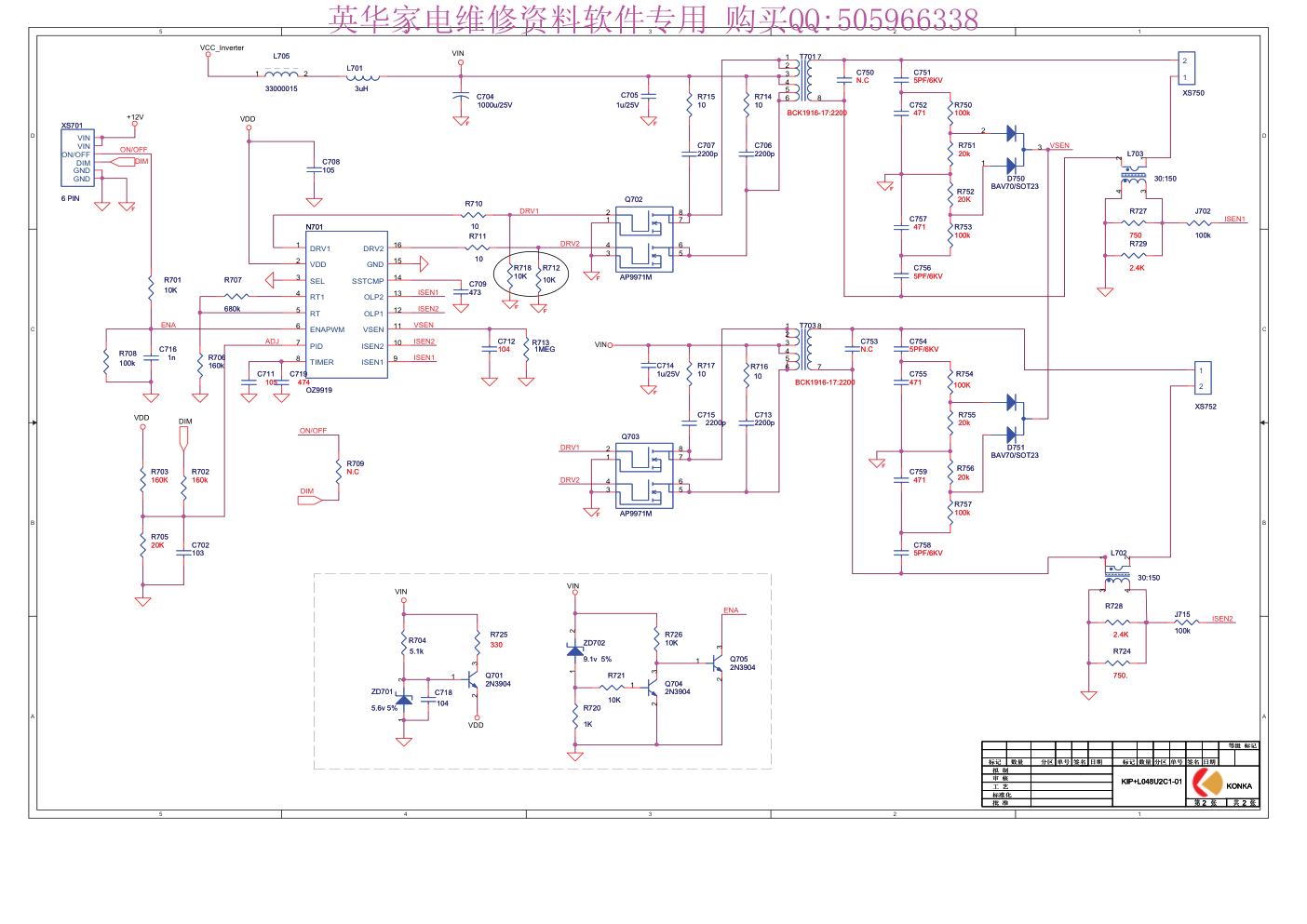Image resolution: width=1307 pixels, height=924 pixels.
Task: Click the C751 reference label
Action: pyautogui.click(x=922, y=73)
